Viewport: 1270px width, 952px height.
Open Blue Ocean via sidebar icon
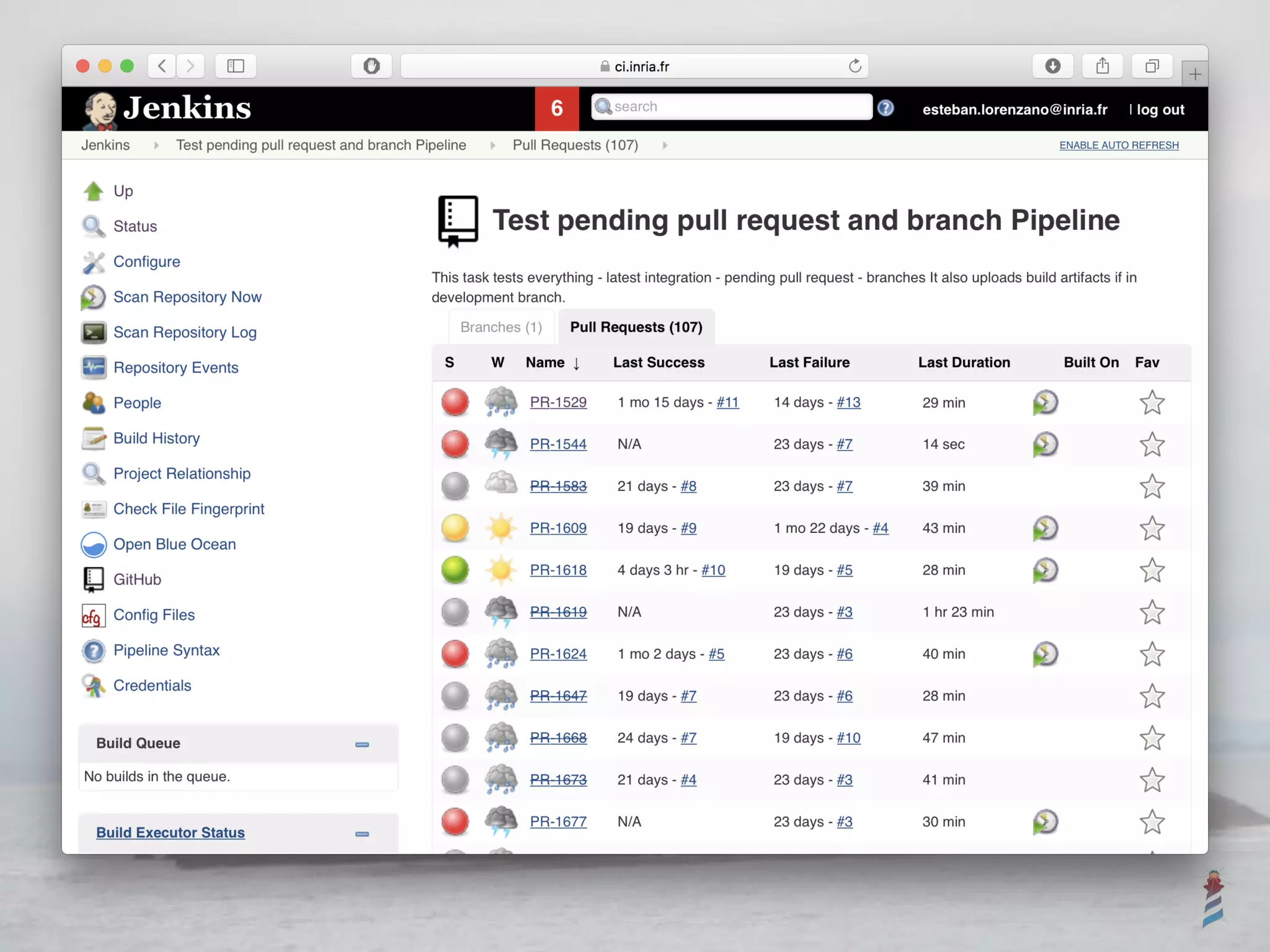tap(94, 545)
